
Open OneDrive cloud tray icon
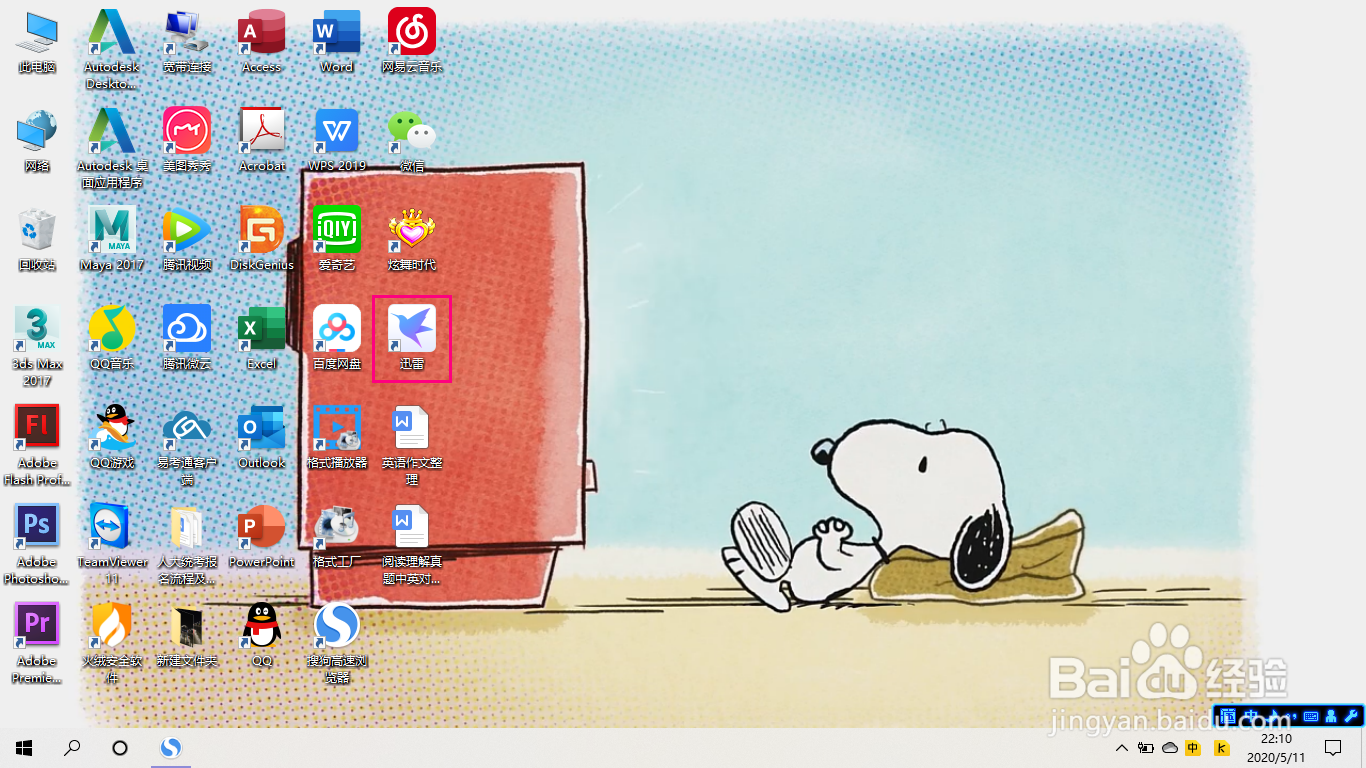[1170, 748]
